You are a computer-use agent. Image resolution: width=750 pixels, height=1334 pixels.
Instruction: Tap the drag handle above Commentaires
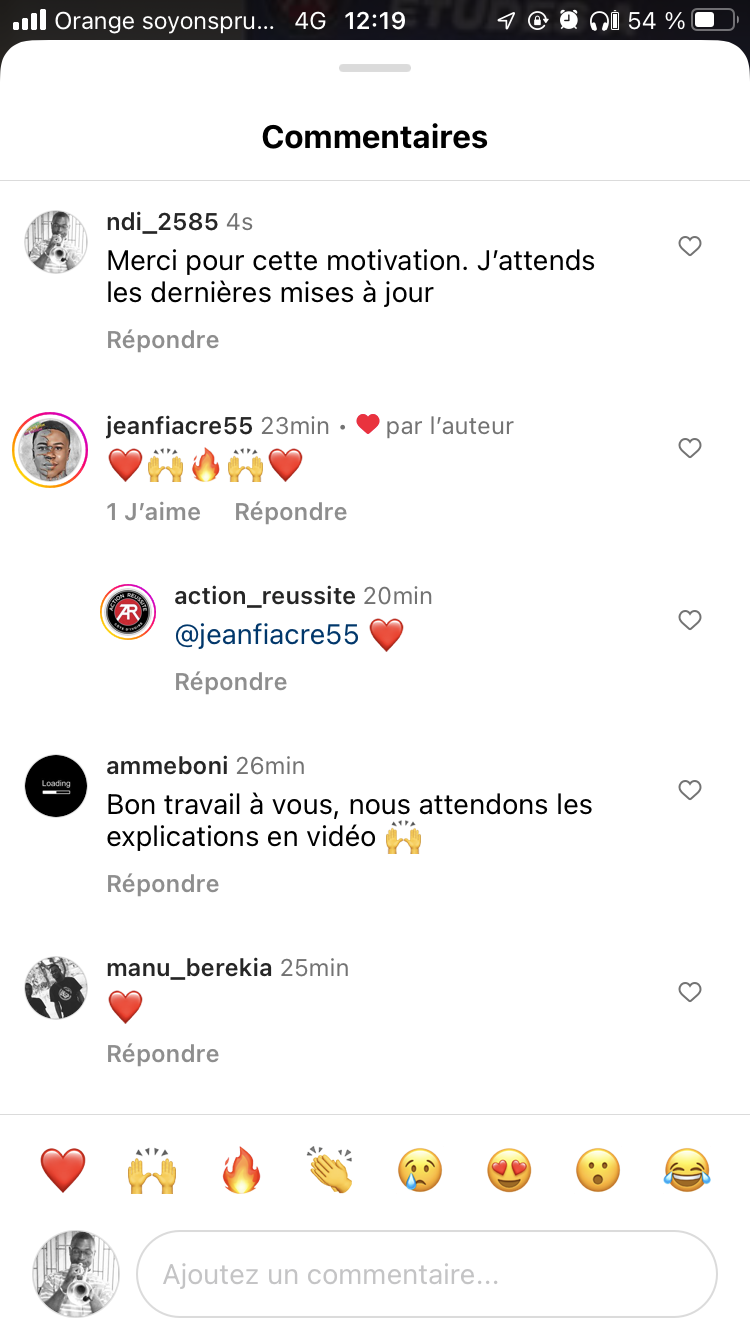375,68
